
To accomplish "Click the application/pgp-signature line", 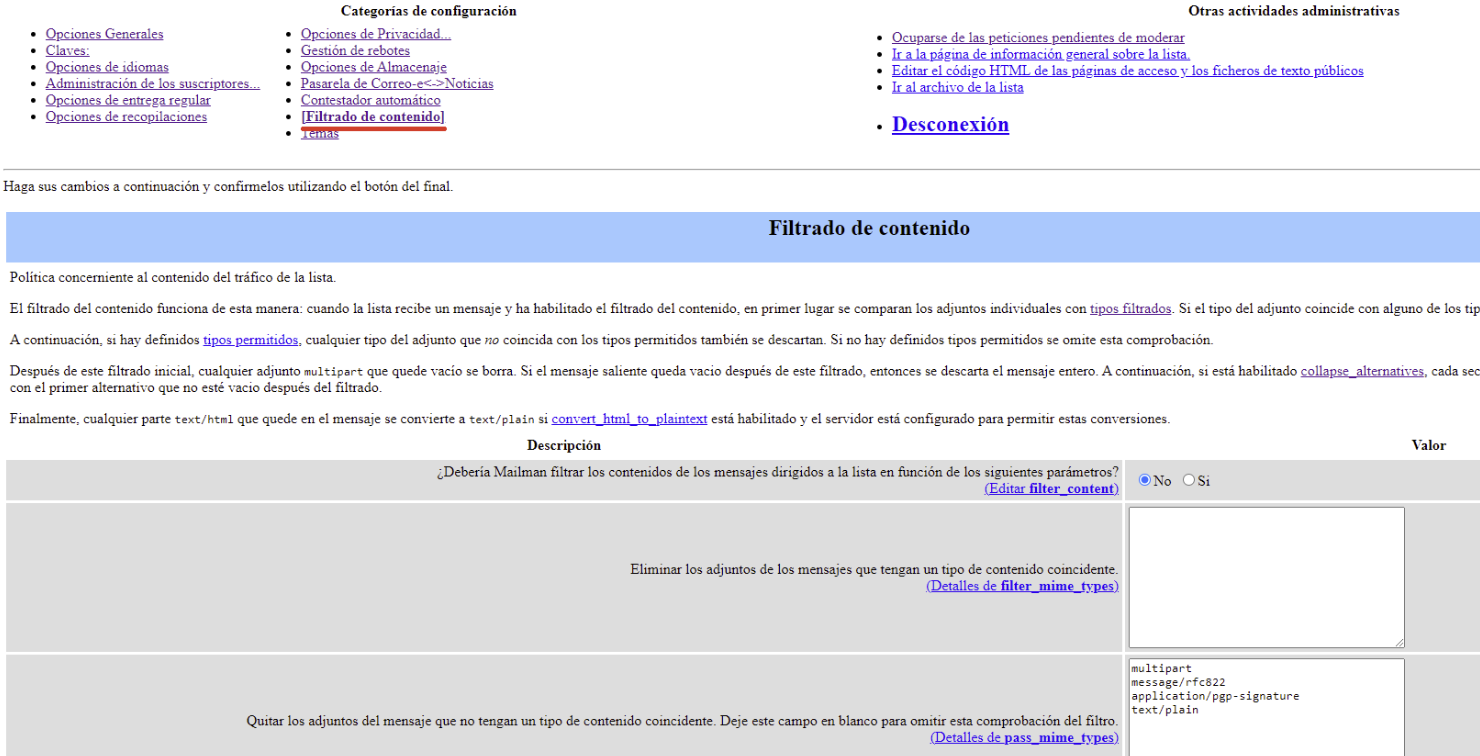I will click(1215, 696).
